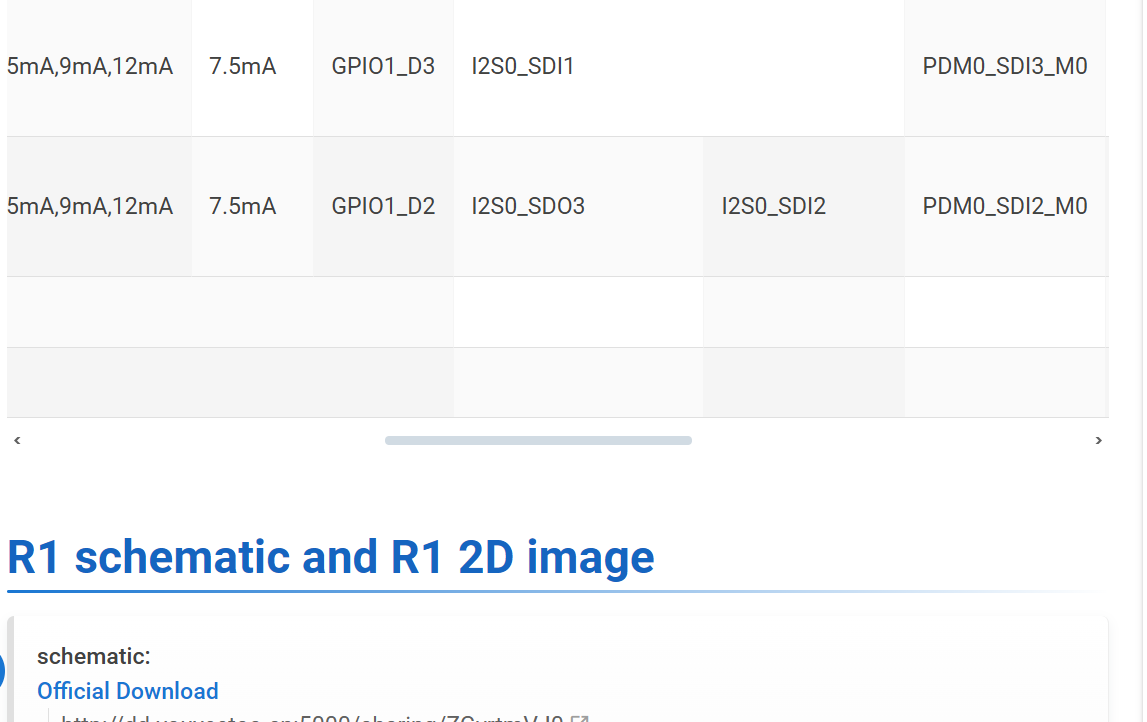Viewport: 1147px width, 722px height.
Task: Open the Official Download link
Action: click(127, 691)
